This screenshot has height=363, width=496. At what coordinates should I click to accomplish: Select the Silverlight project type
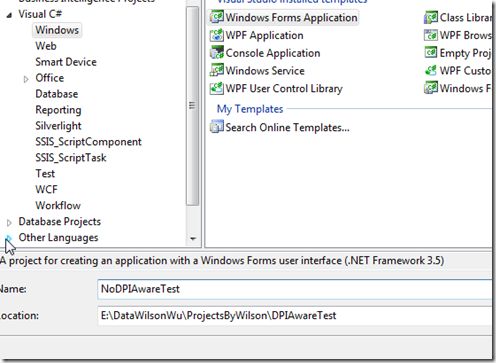click(58, 126)
